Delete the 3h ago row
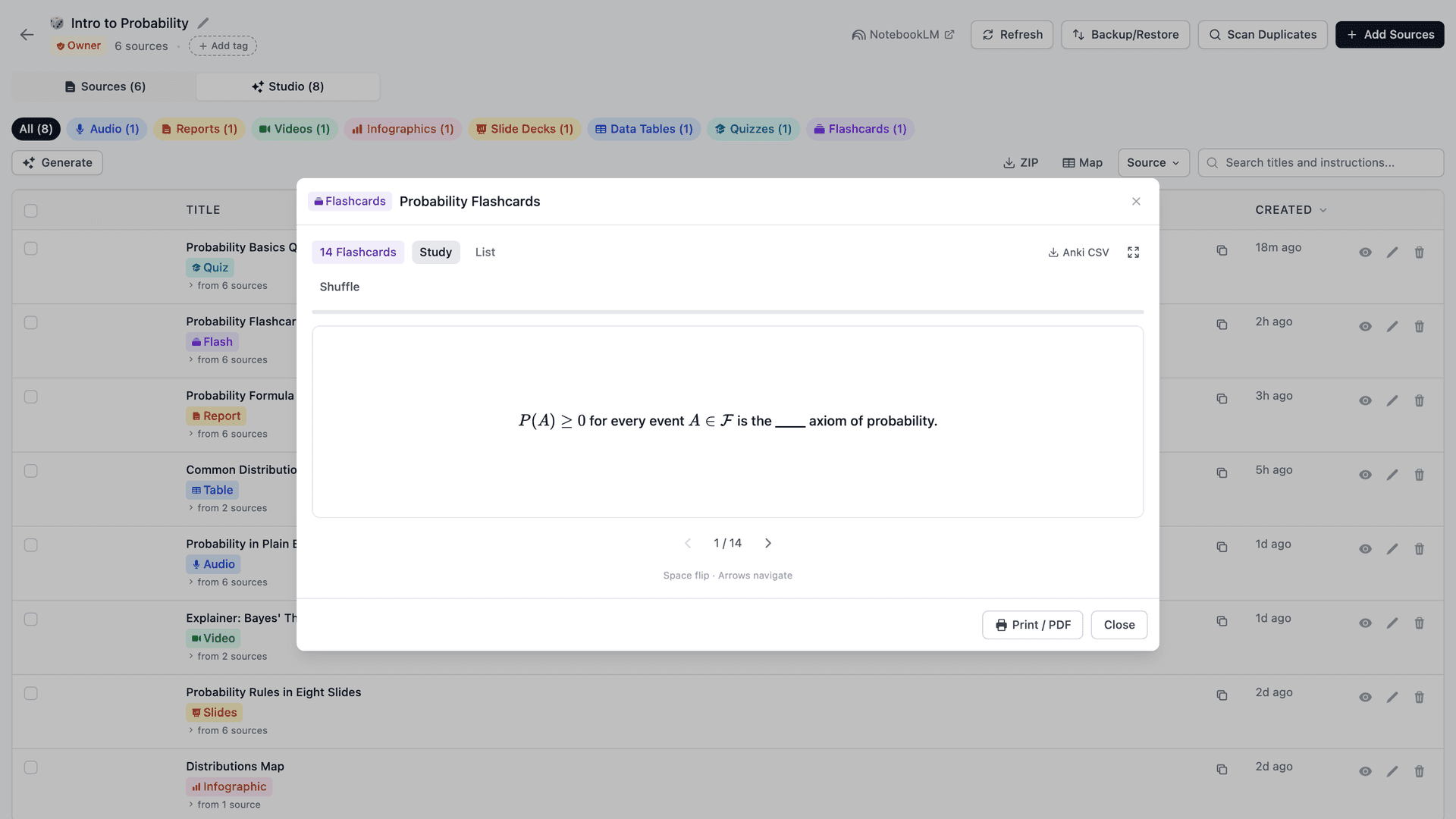Screen dimensions: 1456x819 [x=1419, y=400]
